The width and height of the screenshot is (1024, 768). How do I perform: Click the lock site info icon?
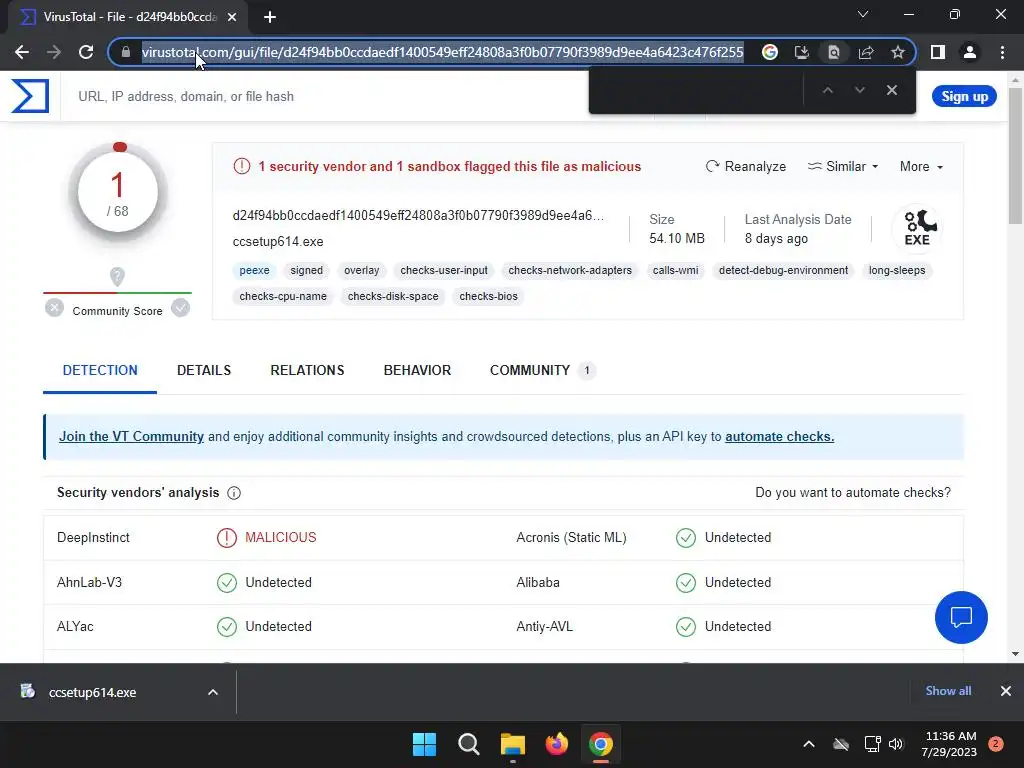pos(125,52)
